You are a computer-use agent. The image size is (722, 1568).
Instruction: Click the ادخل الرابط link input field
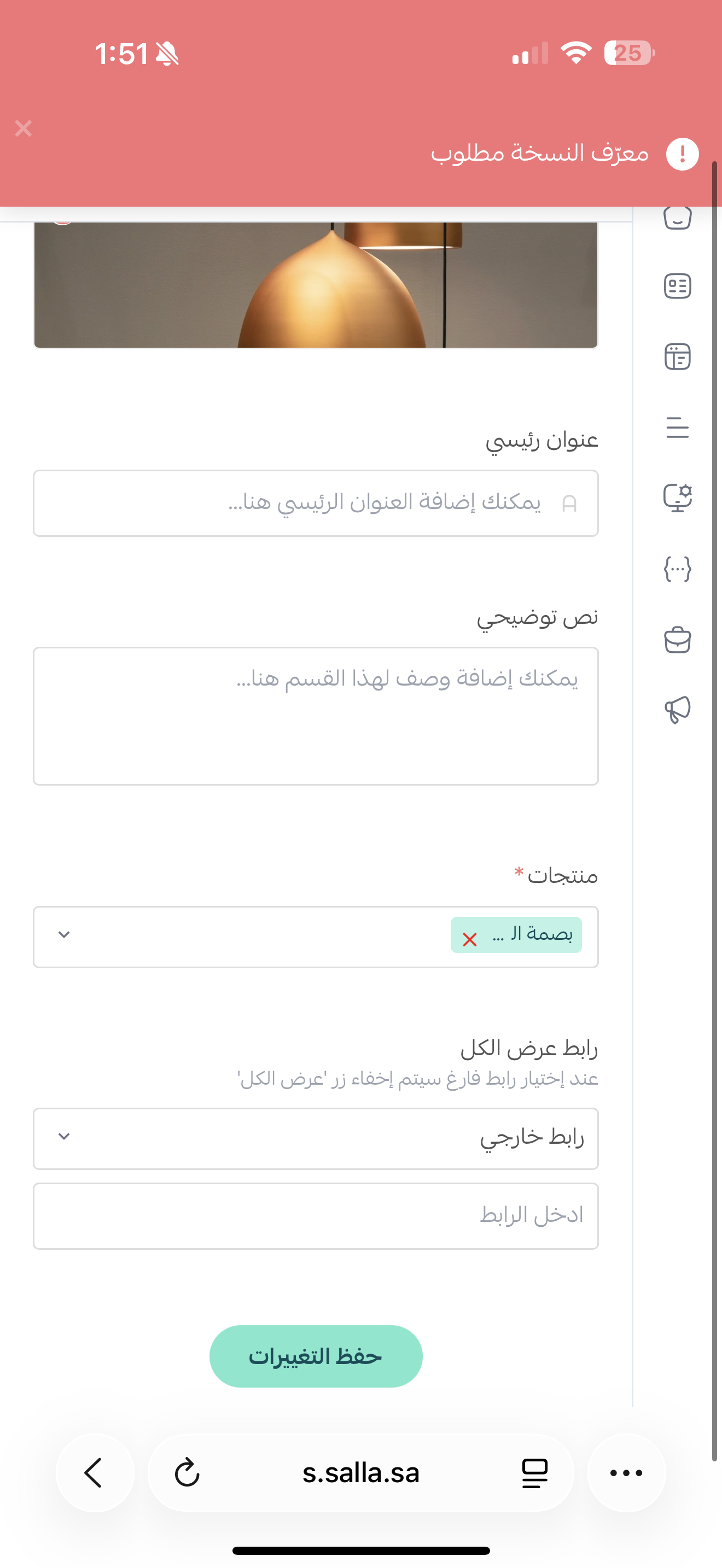pyautogui.click(x=317, y=1215)
